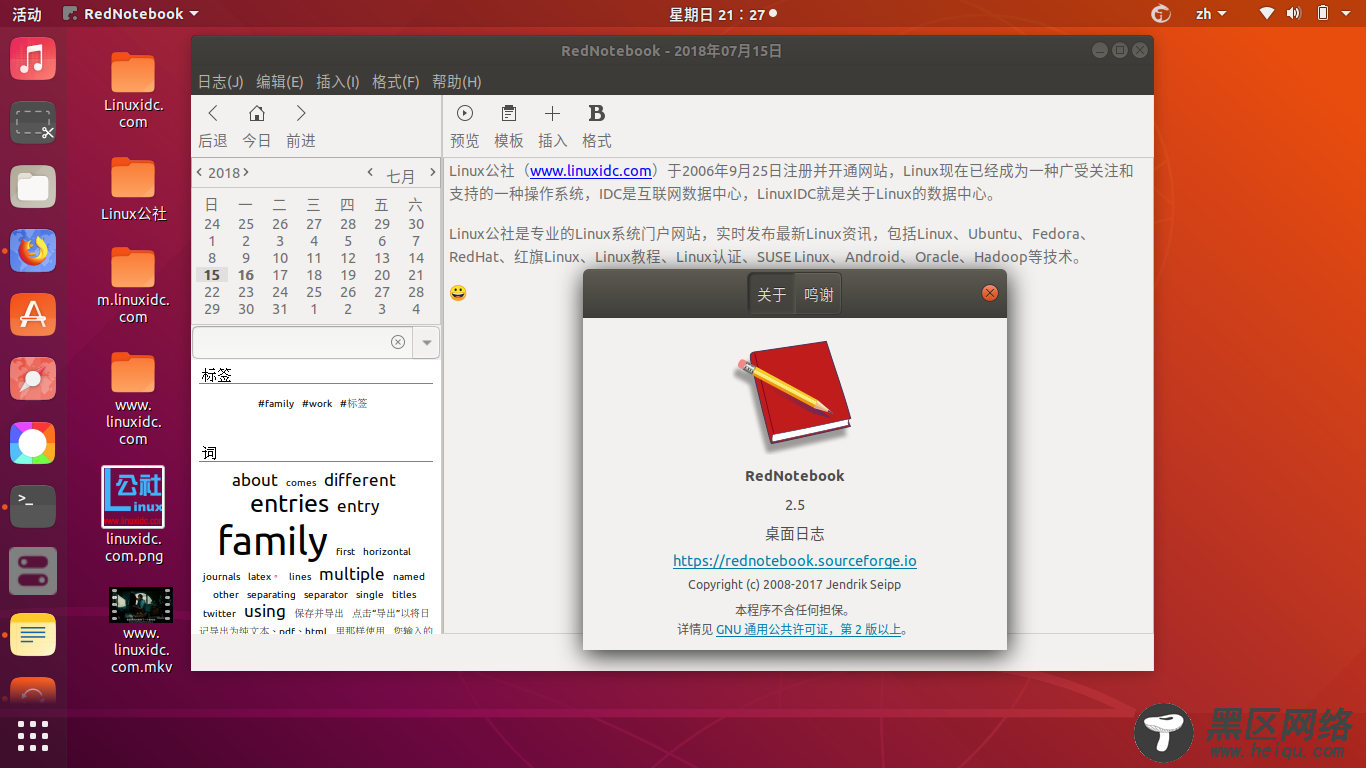
Task: Go to next month after 七月
Action: tap(432, 172)
